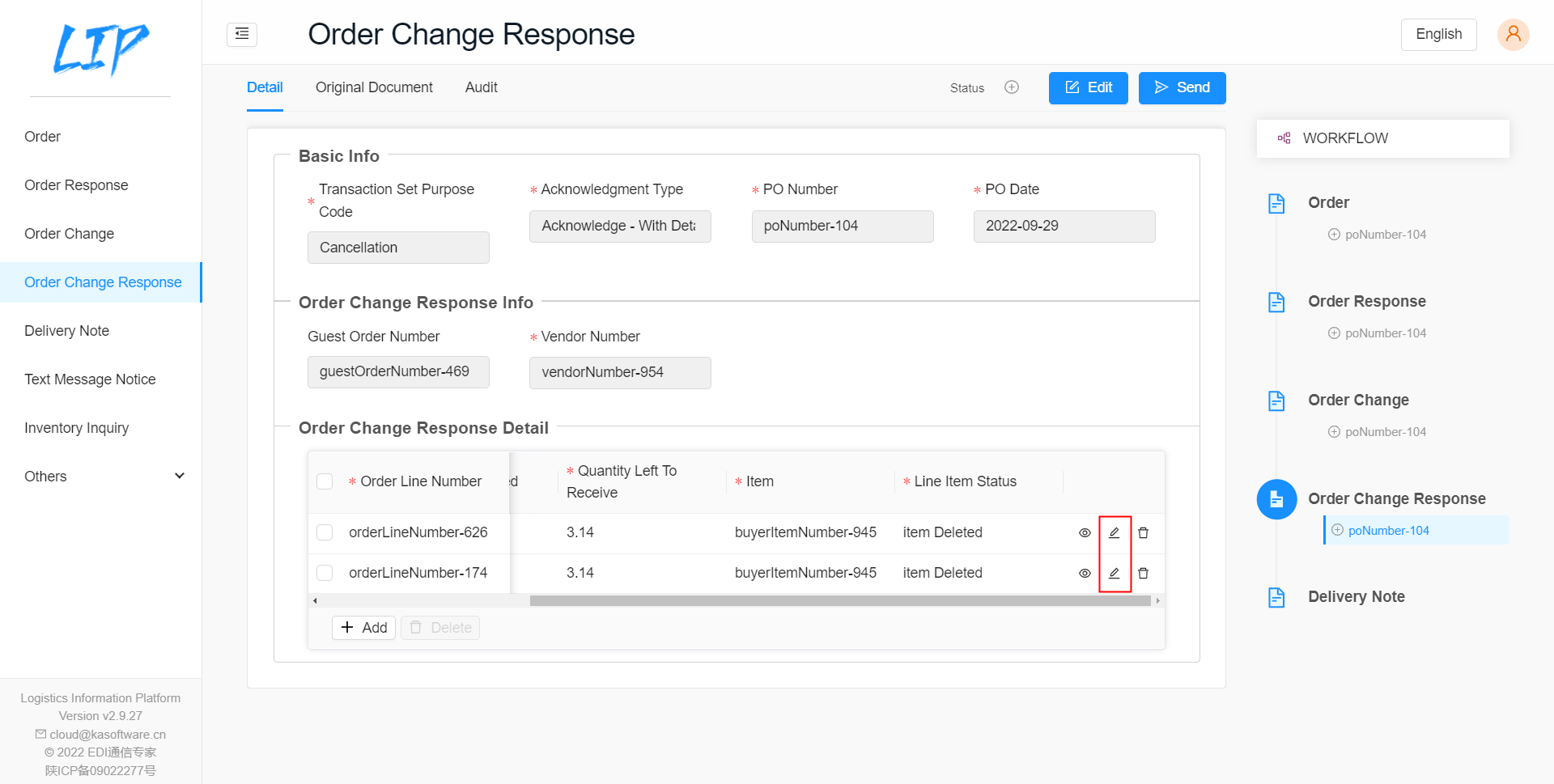The height and width of the screenshot is (784, 1554).
Task: Add a new order line with the Add button
Action: point(363,627)
